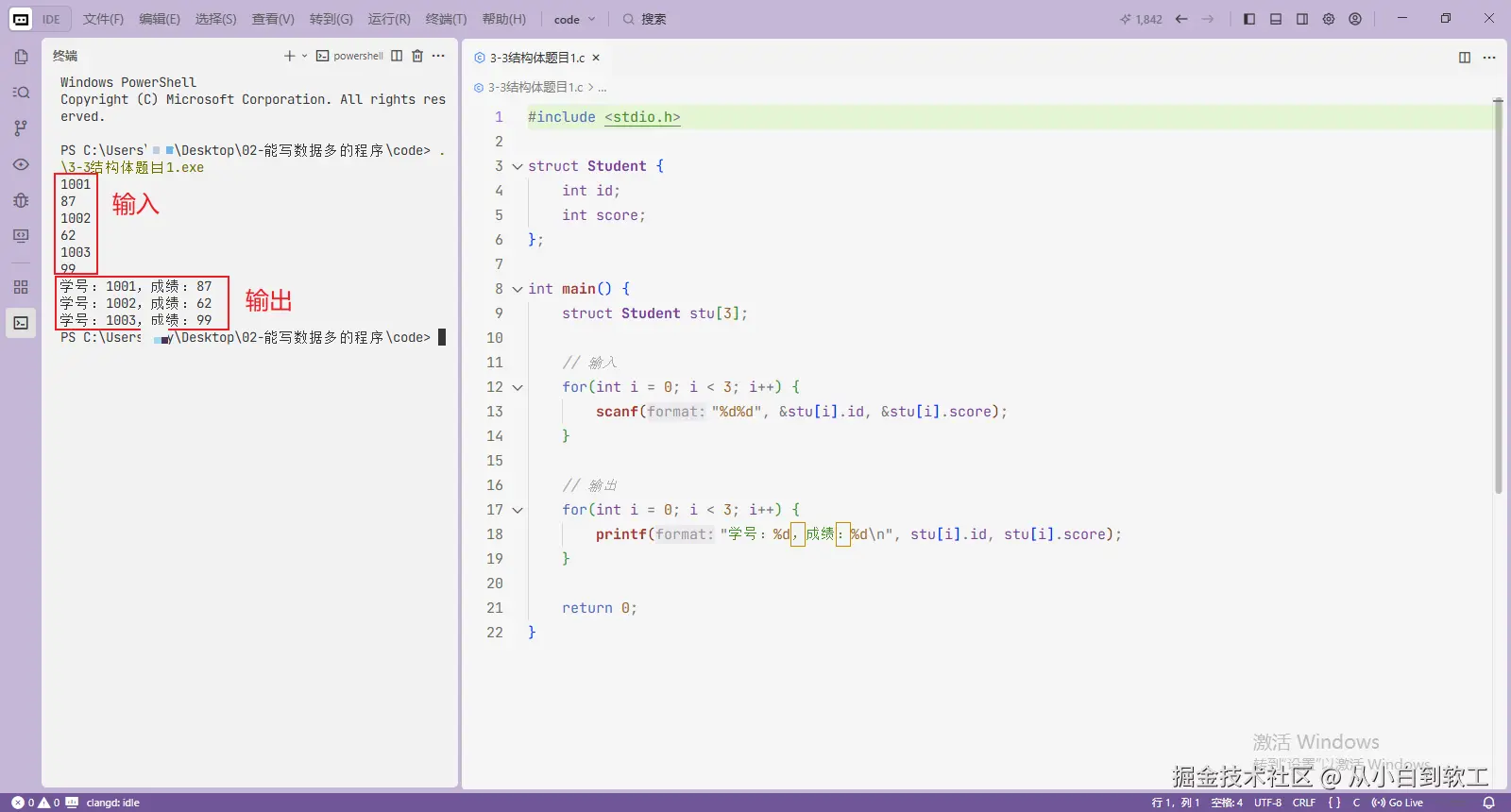Viewport: 1511px width, 812px height.
Task: Click the notifications bell in status bar
Action: tap(1488, 803)
